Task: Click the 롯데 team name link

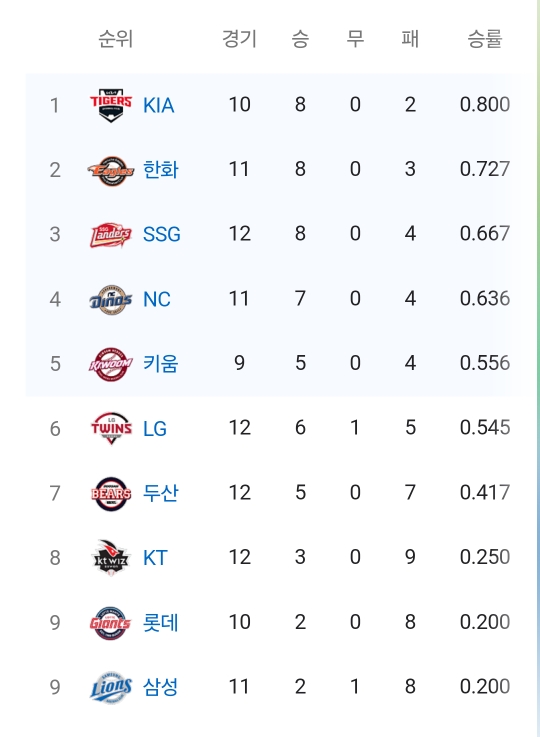Action: (161, 623)
